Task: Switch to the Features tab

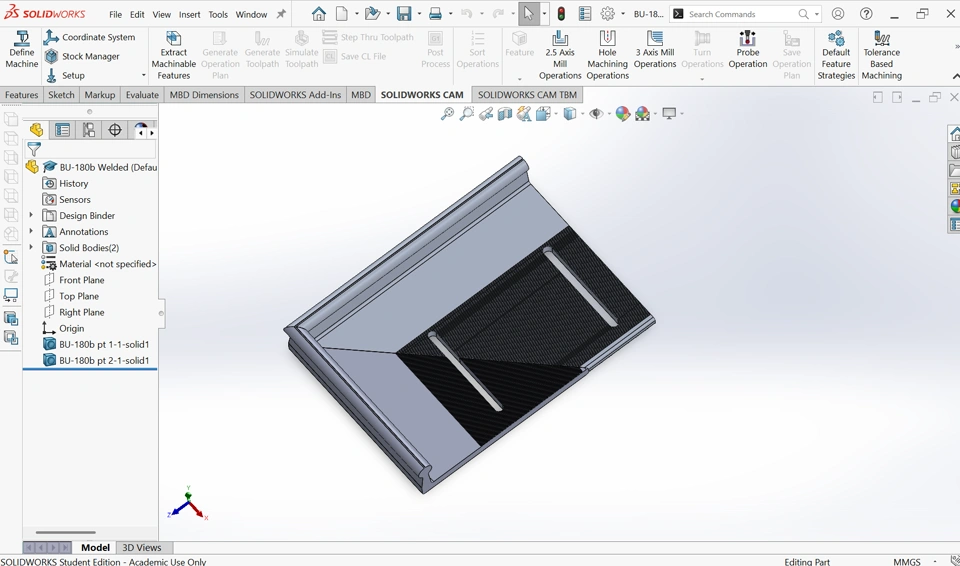Action: point(21,94)
